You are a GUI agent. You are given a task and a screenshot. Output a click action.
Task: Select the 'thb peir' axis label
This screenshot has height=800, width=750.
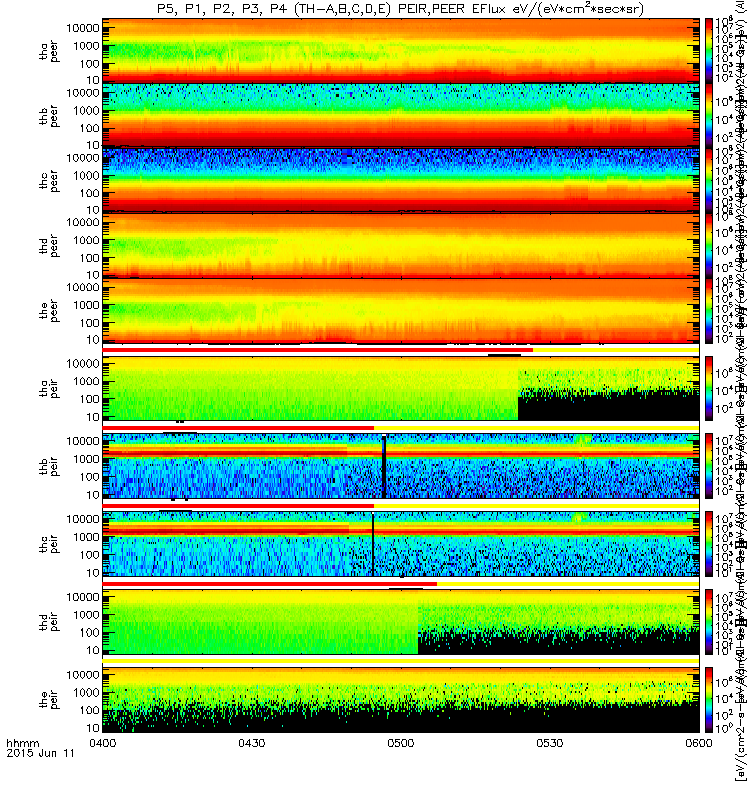[48, 466]
